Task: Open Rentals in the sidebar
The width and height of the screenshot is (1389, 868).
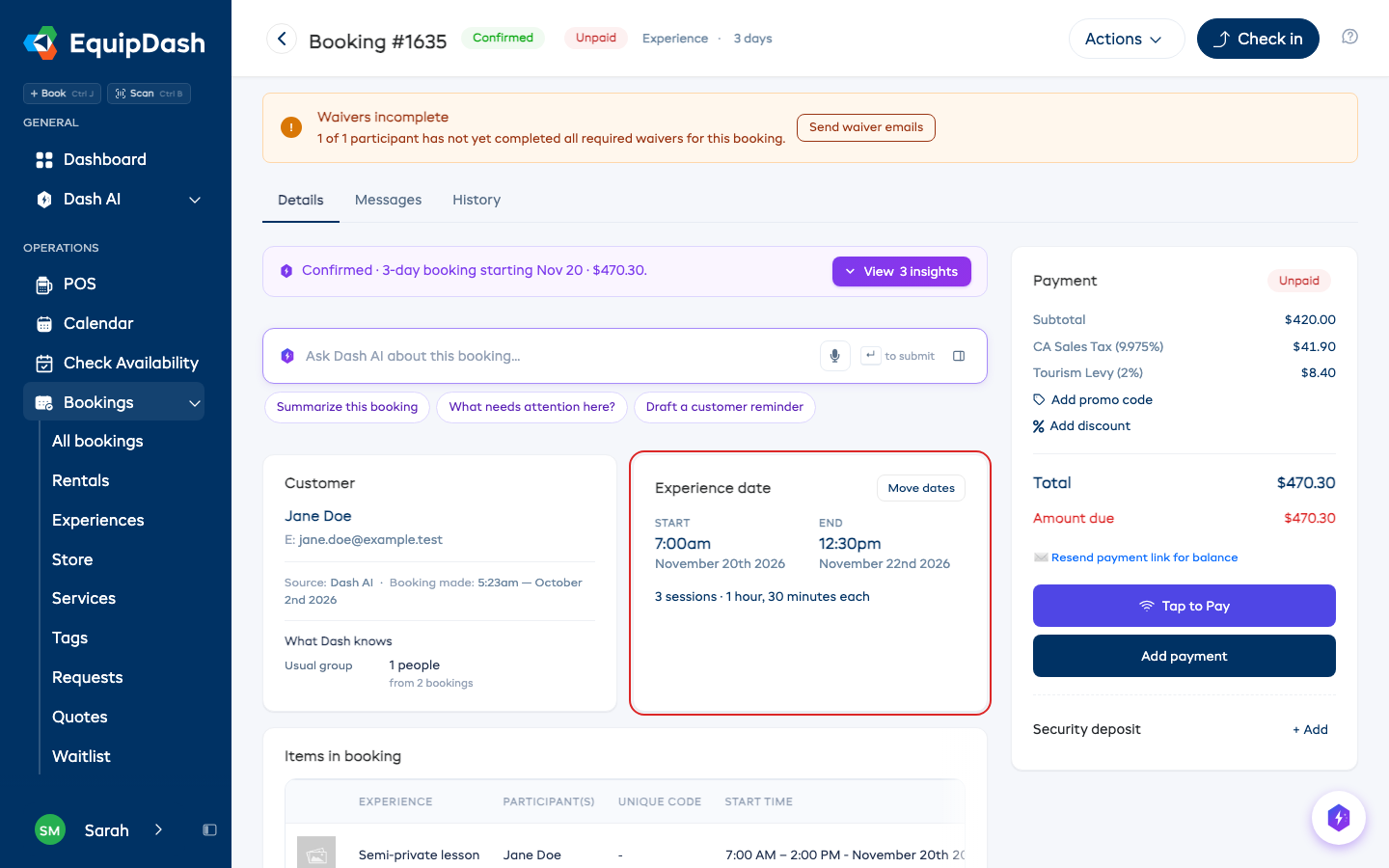Action: pyautogui.click(x=81, y=480)
